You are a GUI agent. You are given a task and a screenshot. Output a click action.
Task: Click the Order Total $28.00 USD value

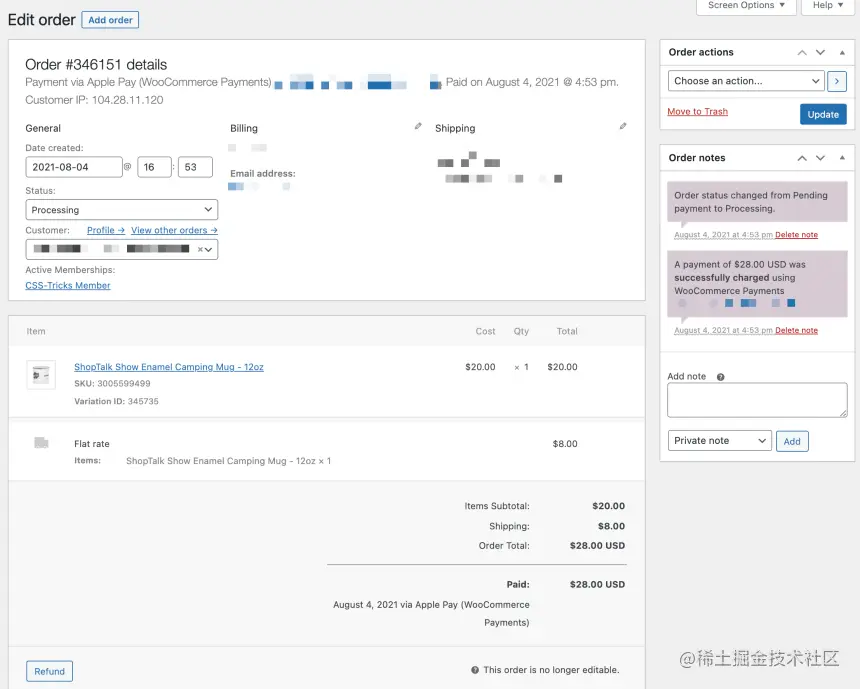(x=597, y=546)
